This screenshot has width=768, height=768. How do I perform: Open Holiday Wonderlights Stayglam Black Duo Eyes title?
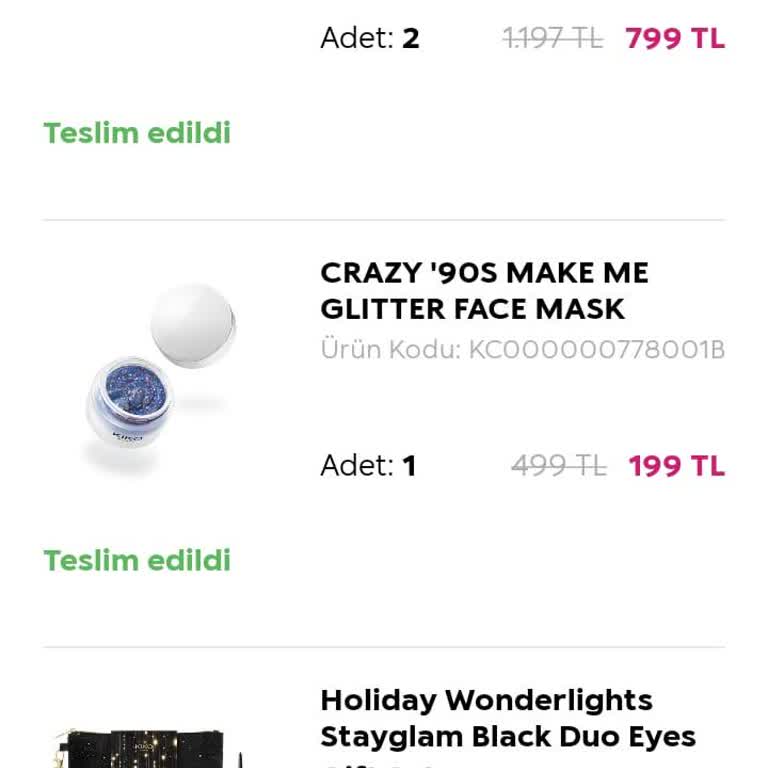(507, 718)
